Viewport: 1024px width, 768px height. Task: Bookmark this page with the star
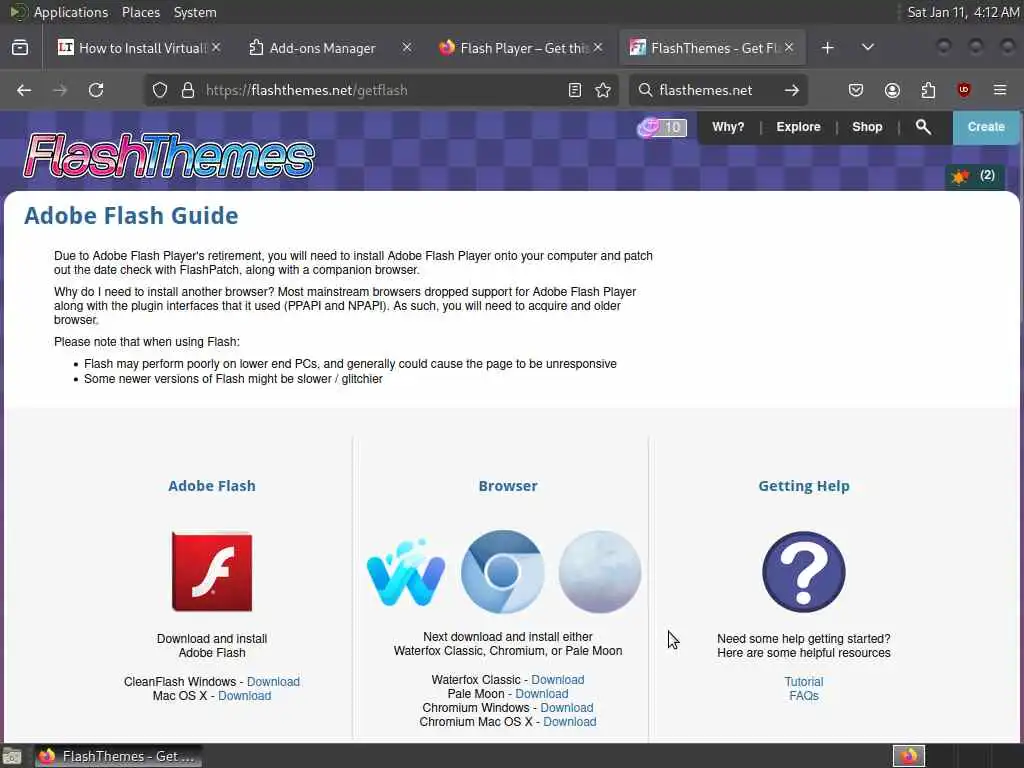click(603, 90)
